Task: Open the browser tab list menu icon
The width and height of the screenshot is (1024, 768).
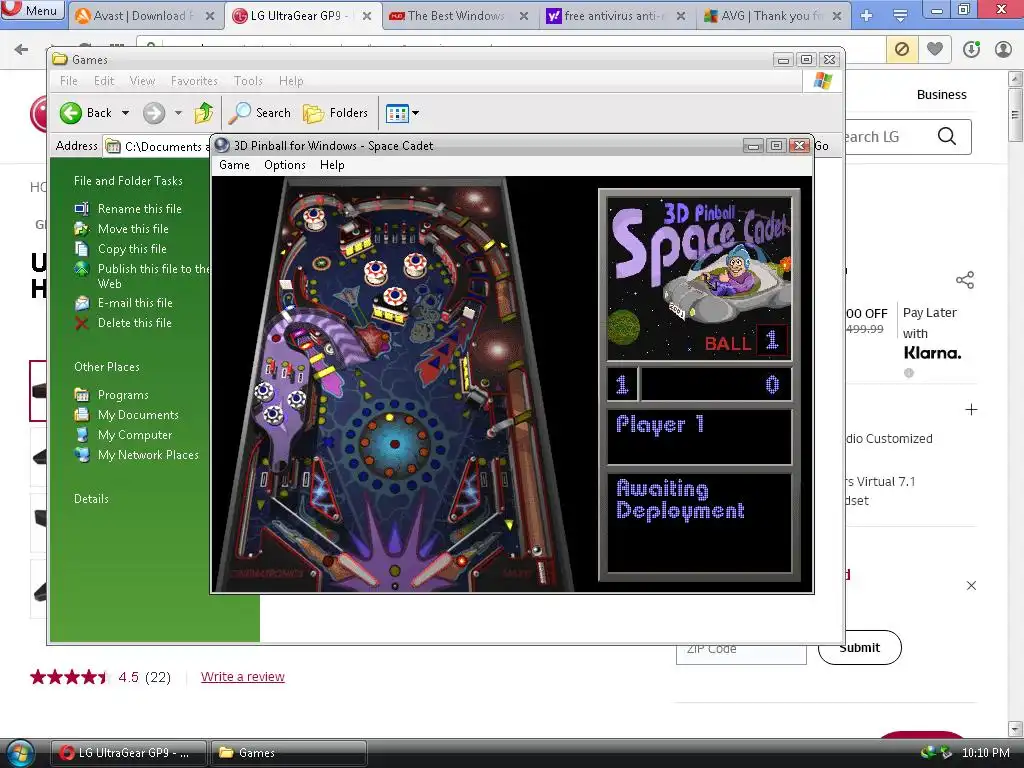Action: 900,16
